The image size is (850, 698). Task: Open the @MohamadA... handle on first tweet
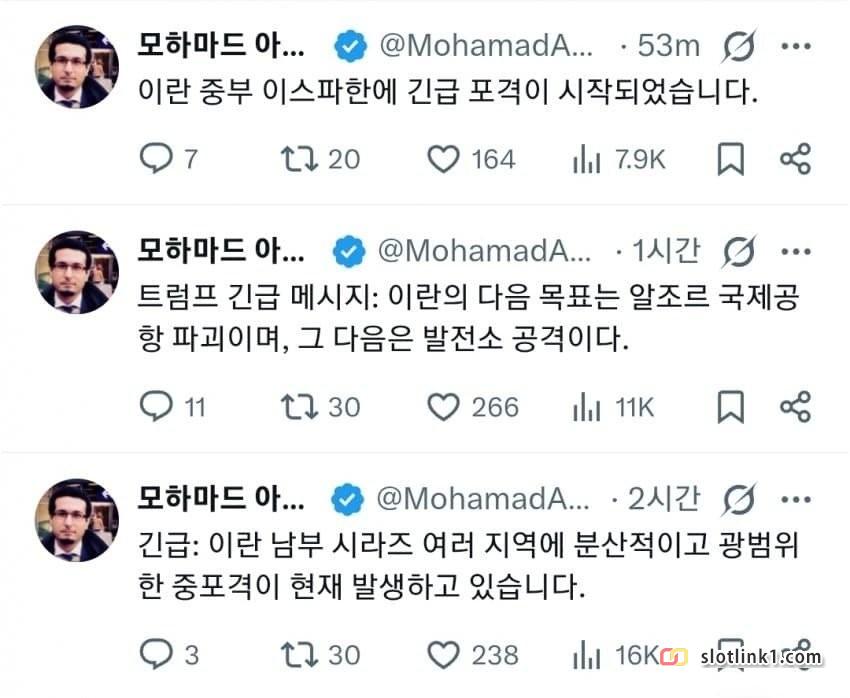486,46
